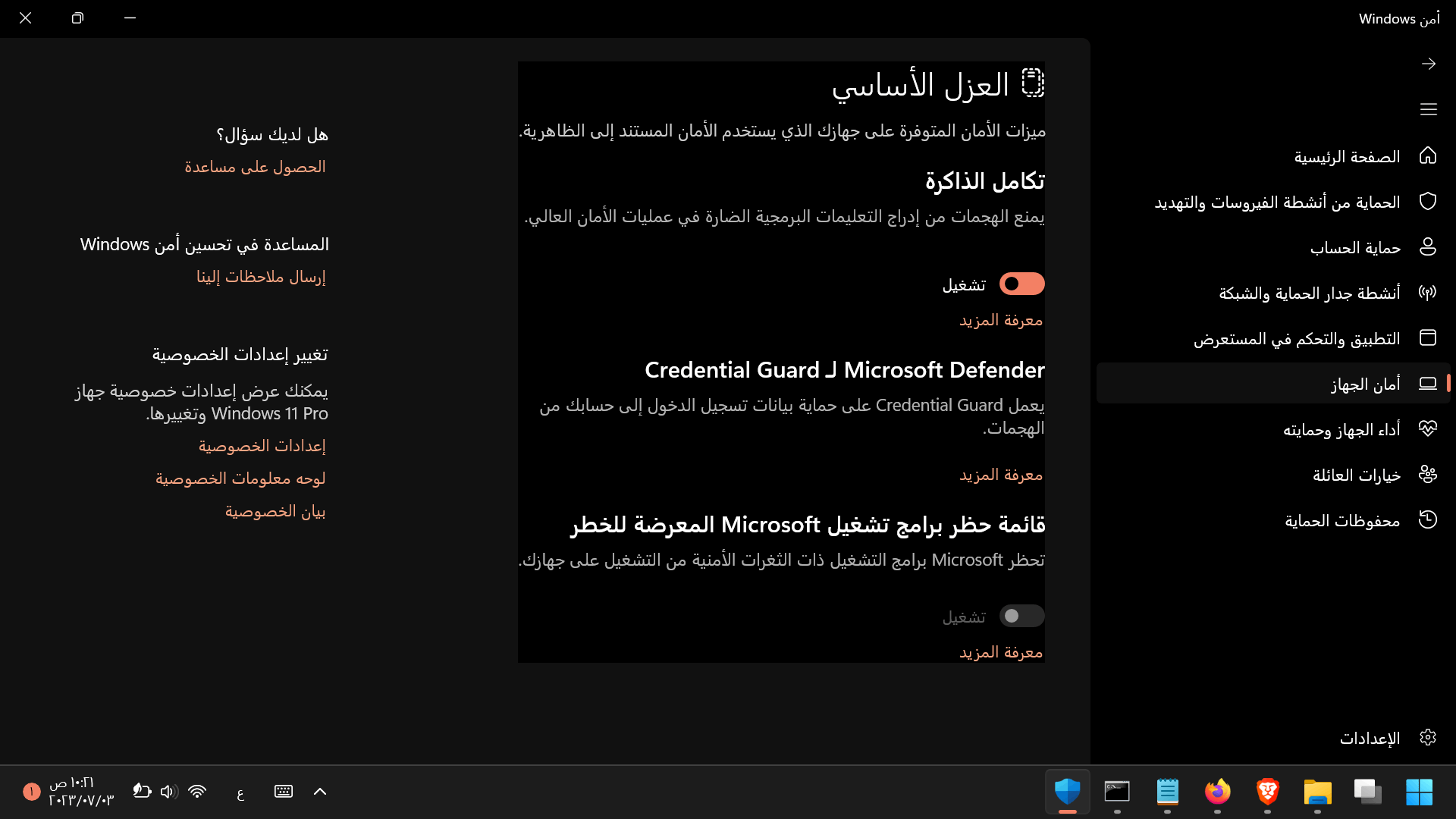Show hidden system tray icons chevron
The width and height of the screenshot is (1456, 819).
320,792
